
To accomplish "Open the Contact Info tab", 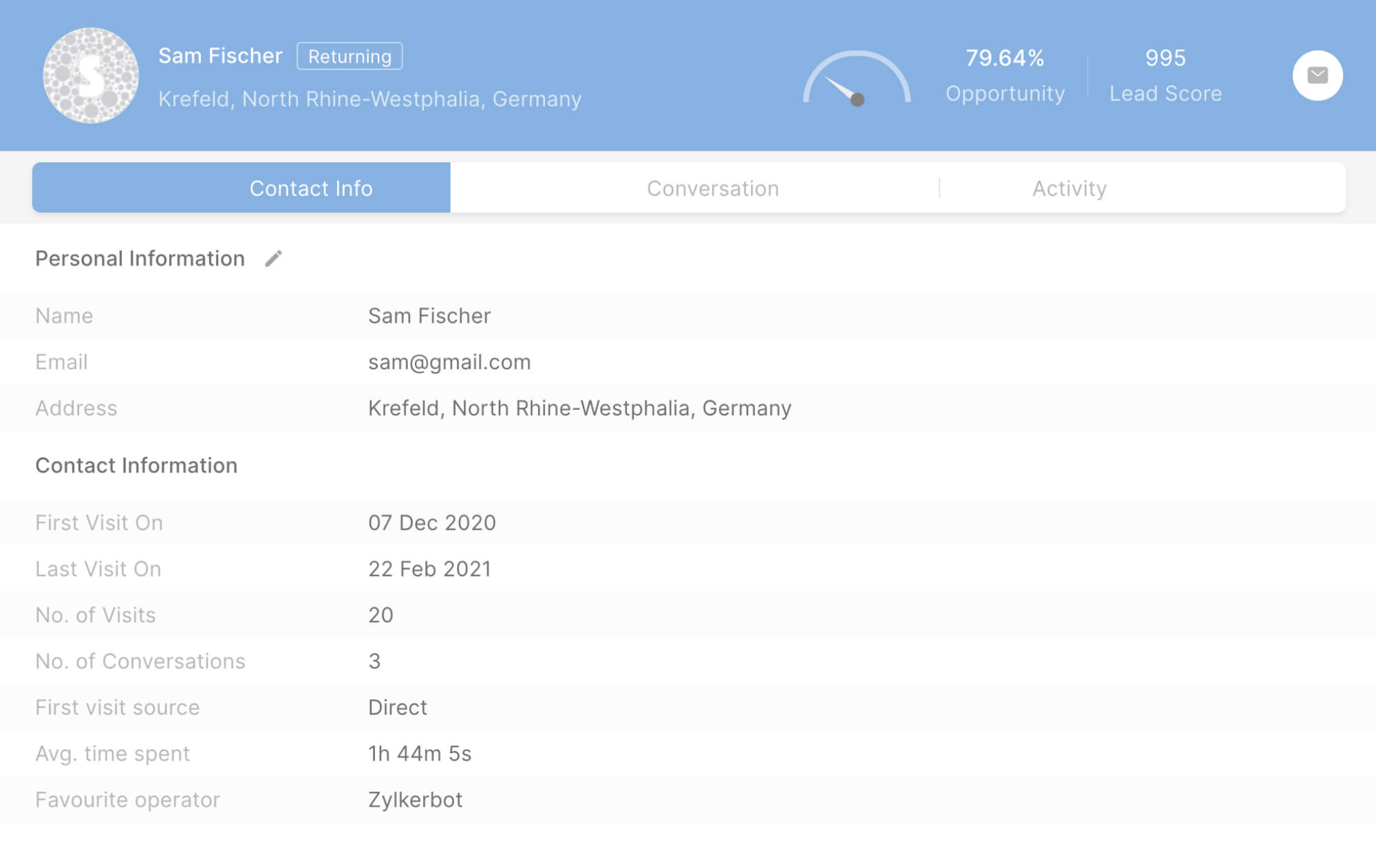I will tap(311, 187).
